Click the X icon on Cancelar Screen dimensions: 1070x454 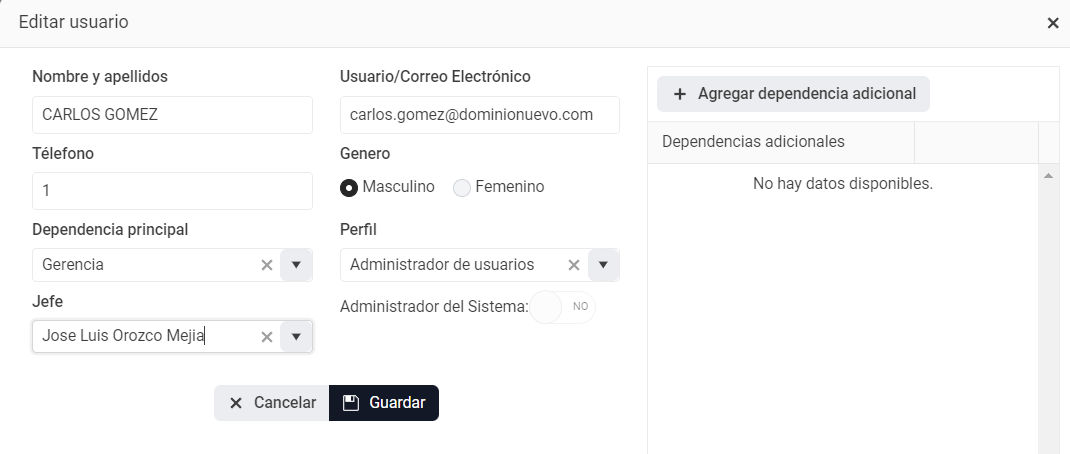pyautogui.click(x=236, y=403)
